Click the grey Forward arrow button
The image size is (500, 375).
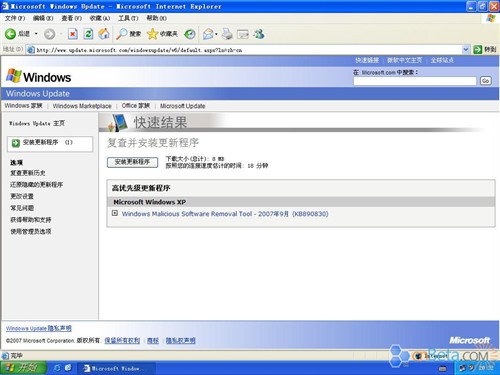[50, 34]
